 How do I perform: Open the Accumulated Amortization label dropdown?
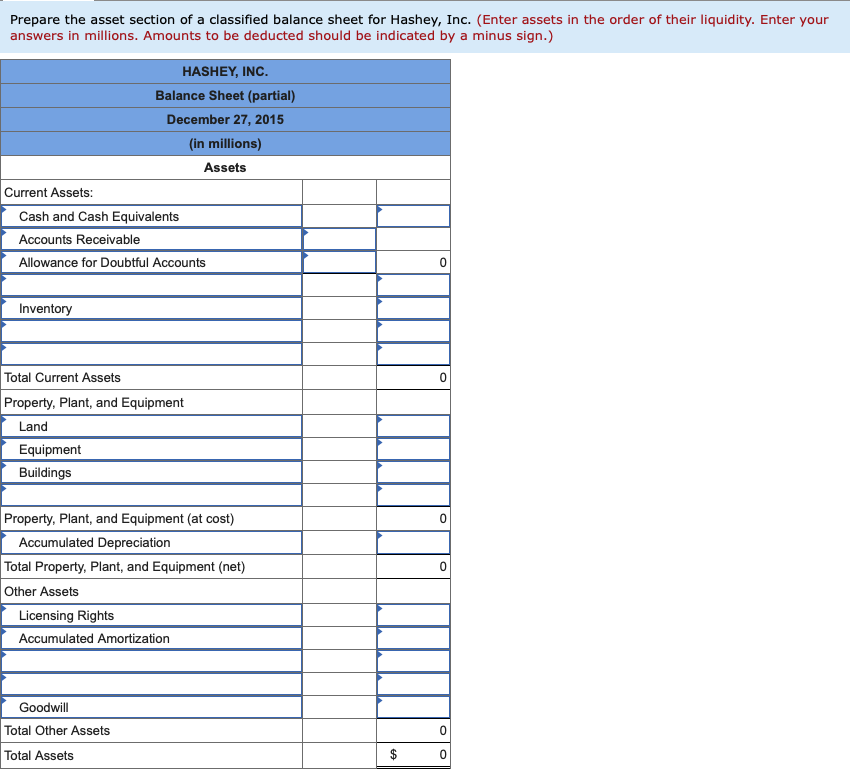click(x=151, y=638)
